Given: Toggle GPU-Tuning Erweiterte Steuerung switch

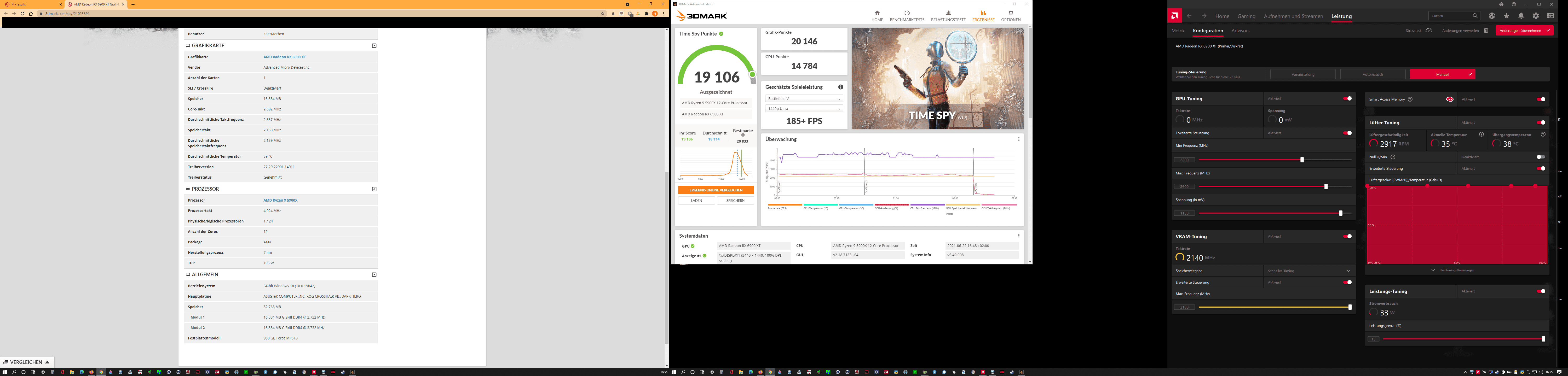Looking at the screenshot, I should (1348, 133).
